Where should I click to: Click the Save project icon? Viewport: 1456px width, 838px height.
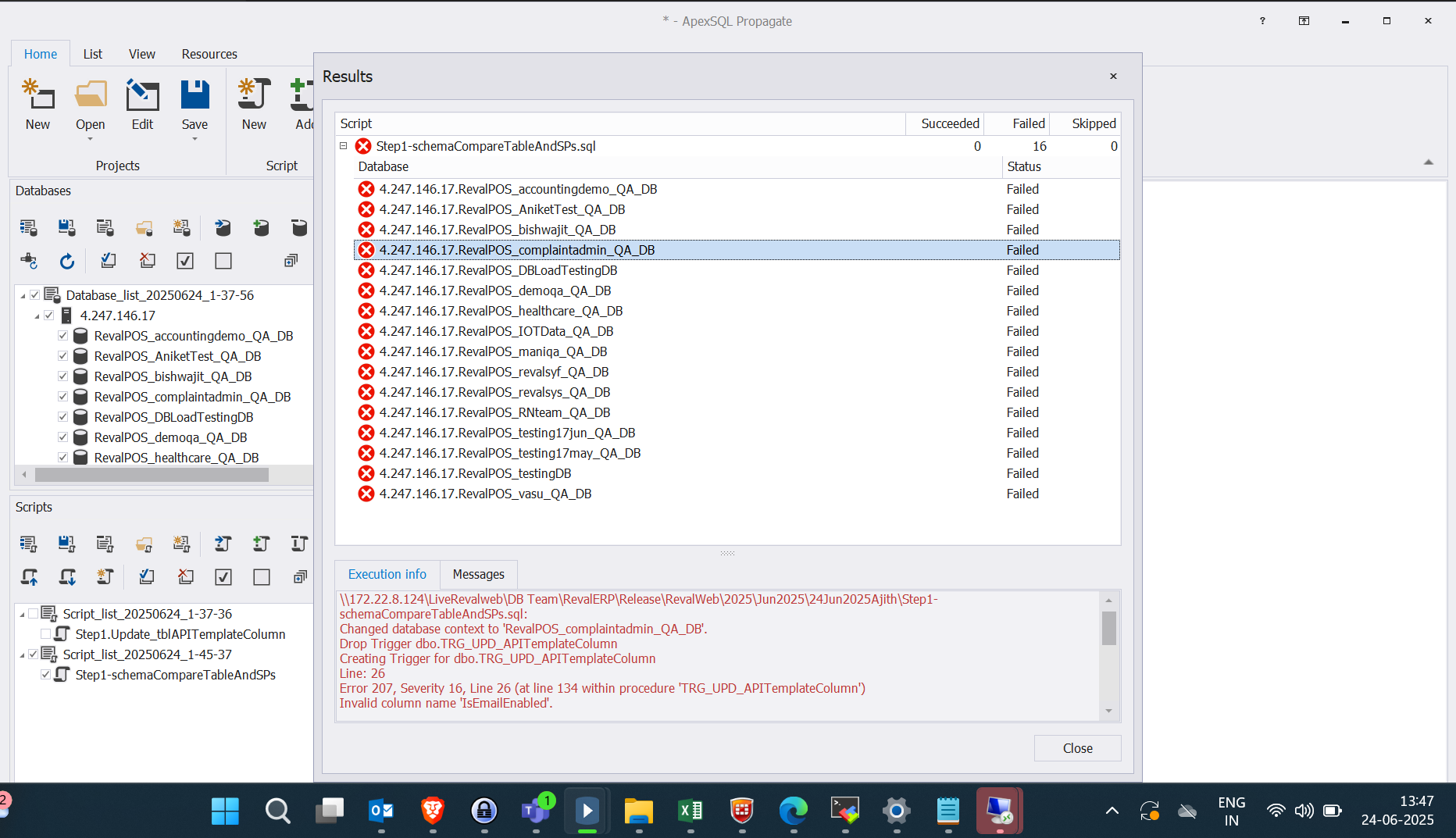point(194,104)
